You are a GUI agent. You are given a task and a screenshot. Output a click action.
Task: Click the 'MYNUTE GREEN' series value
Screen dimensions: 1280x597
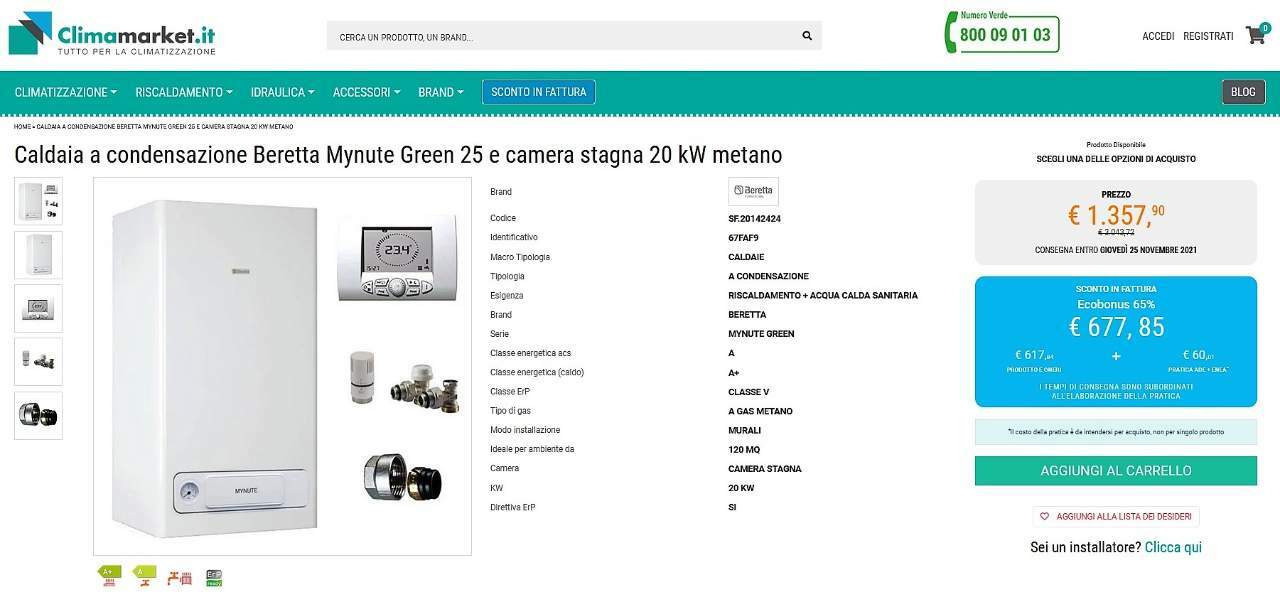pos(762,334)
